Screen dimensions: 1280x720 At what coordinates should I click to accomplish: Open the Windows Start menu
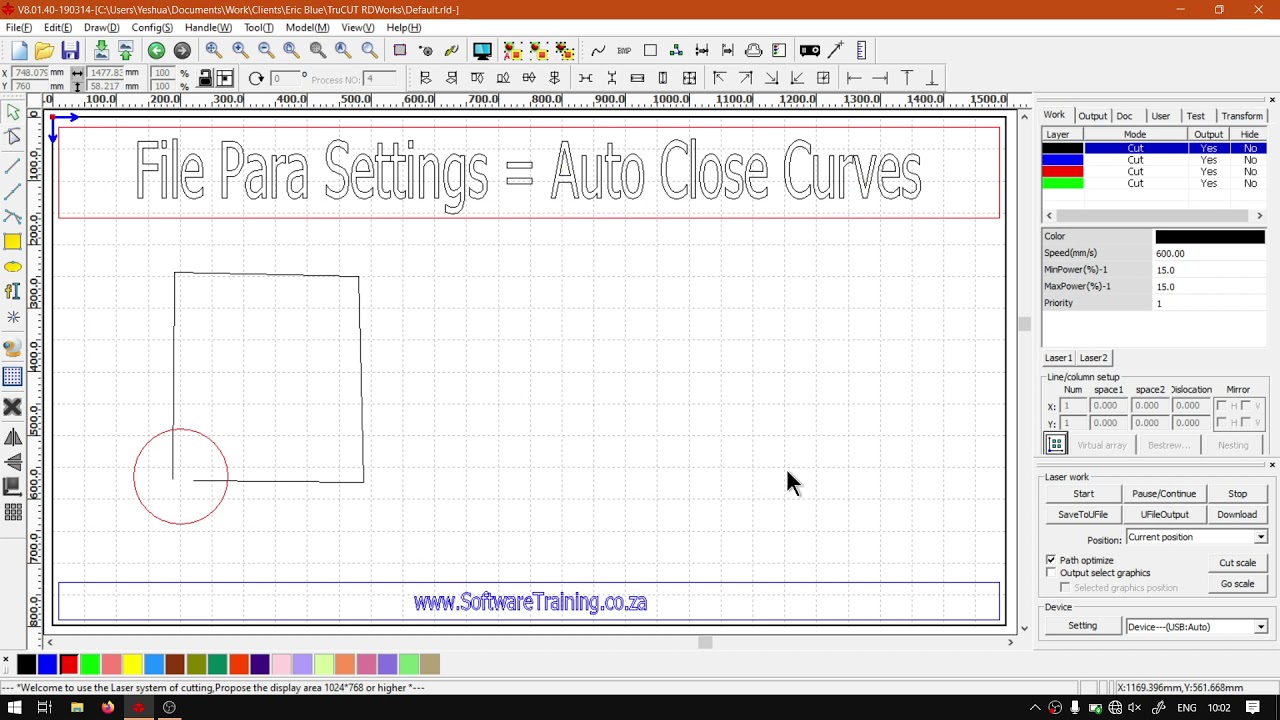15,708
